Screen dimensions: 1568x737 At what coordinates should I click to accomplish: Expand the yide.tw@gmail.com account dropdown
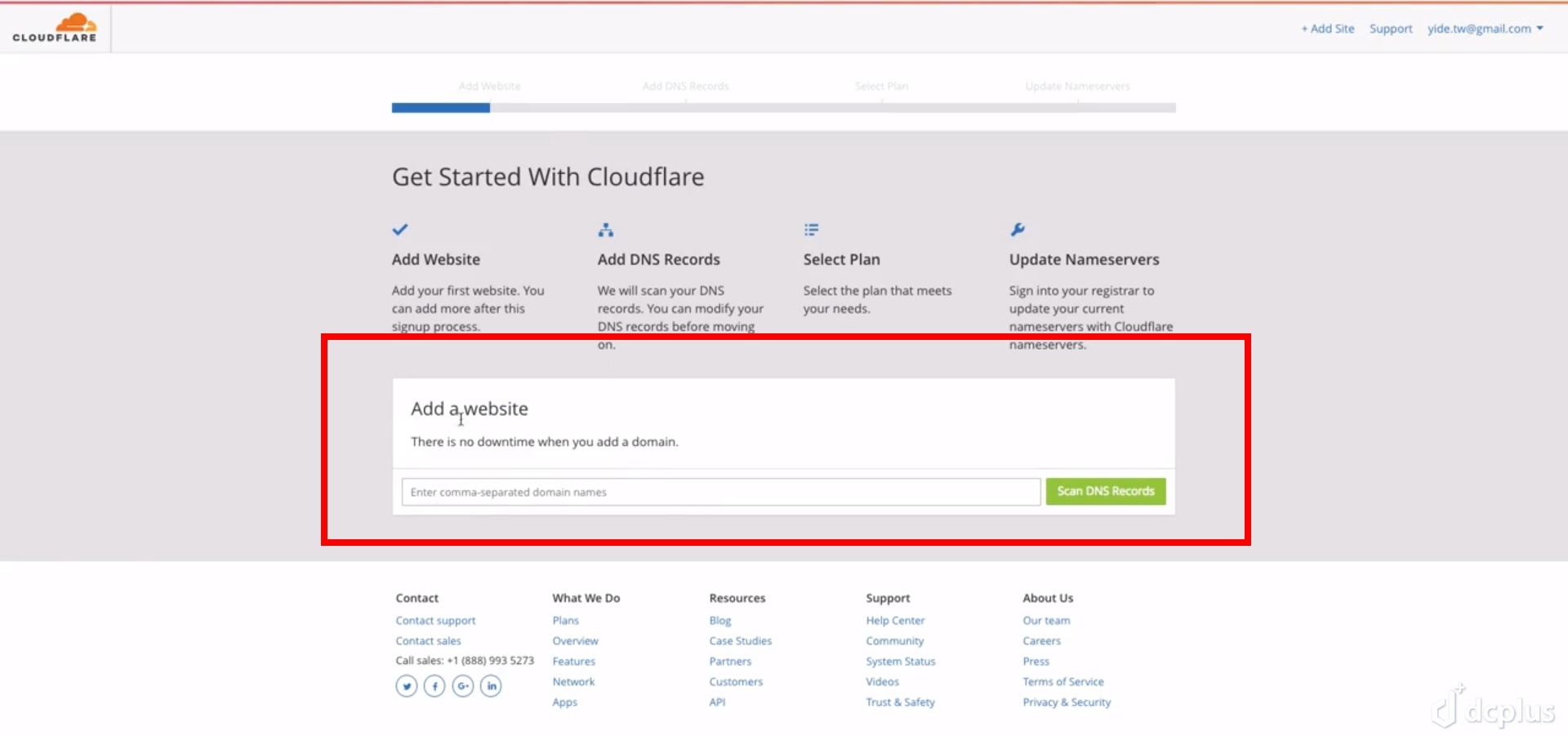coord(1485,29)
